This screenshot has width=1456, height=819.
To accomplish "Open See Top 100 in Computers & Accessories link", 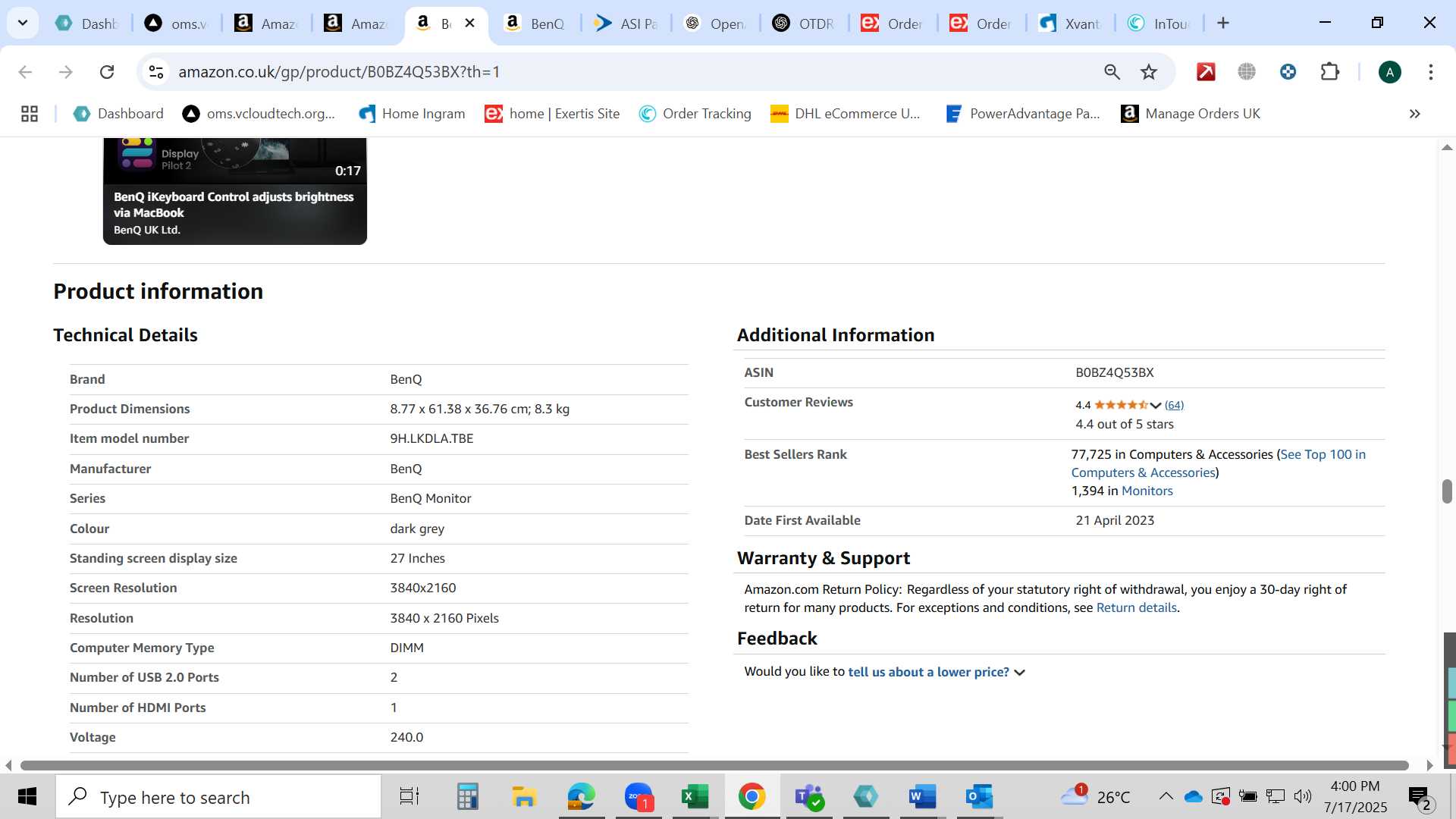I will click(x=1219, y=463).
